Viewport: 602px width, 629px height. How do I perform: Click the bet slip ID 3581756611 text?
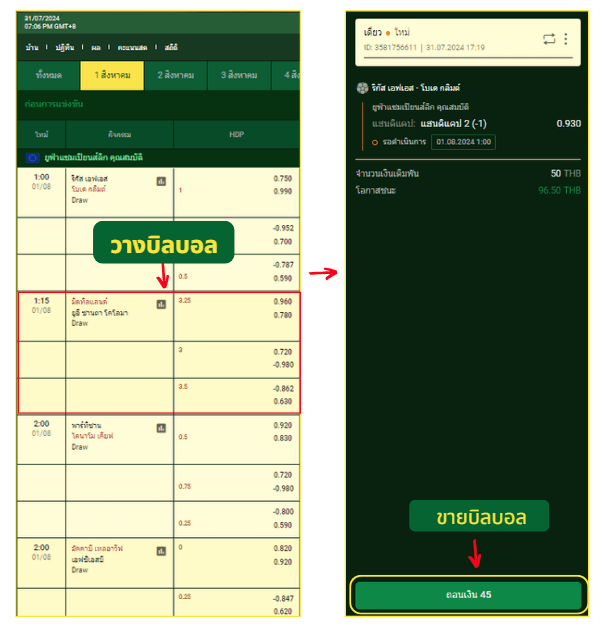(390, 48)
